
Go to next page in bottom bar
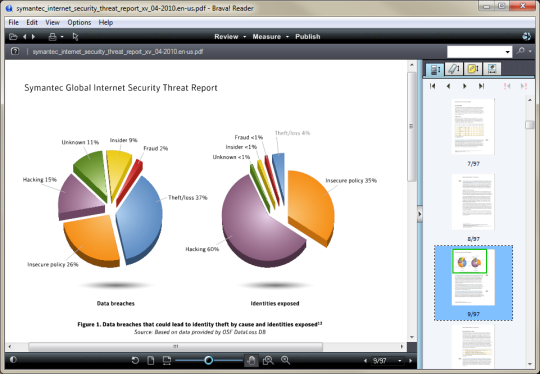coord(410,361)
